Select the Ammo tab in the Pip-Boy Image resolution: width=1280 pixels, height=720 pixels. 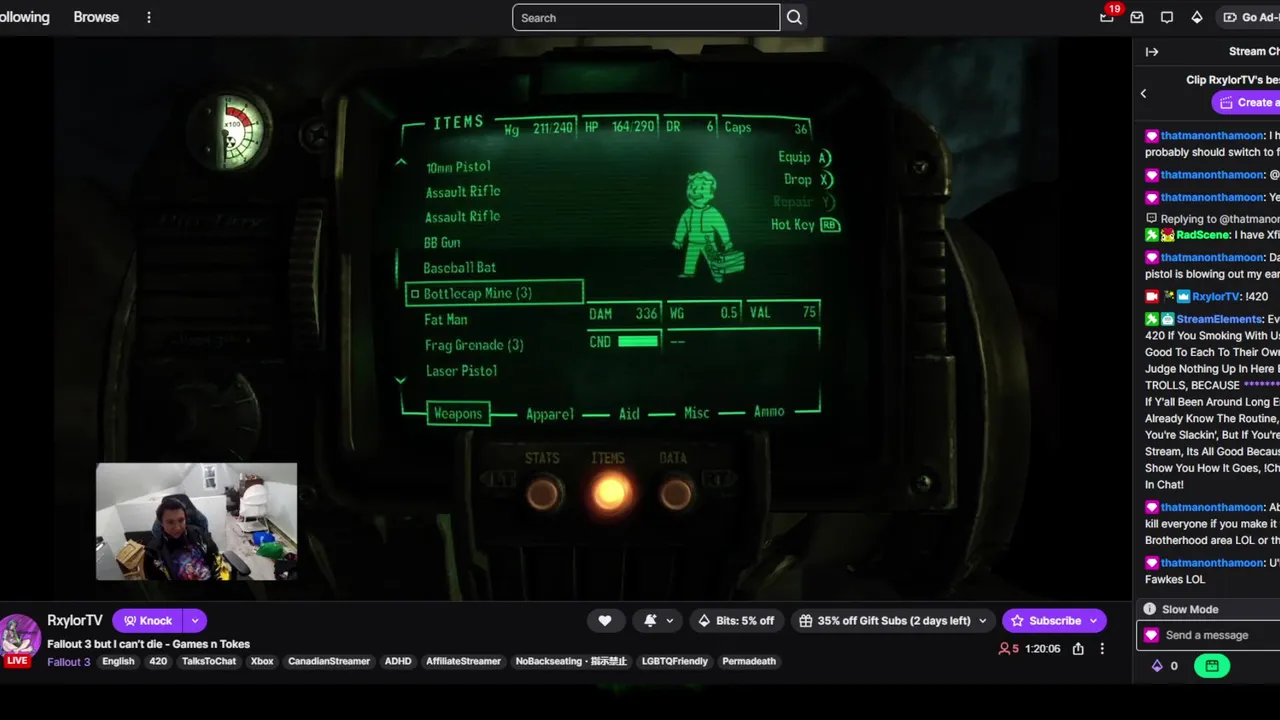[769, 411]
